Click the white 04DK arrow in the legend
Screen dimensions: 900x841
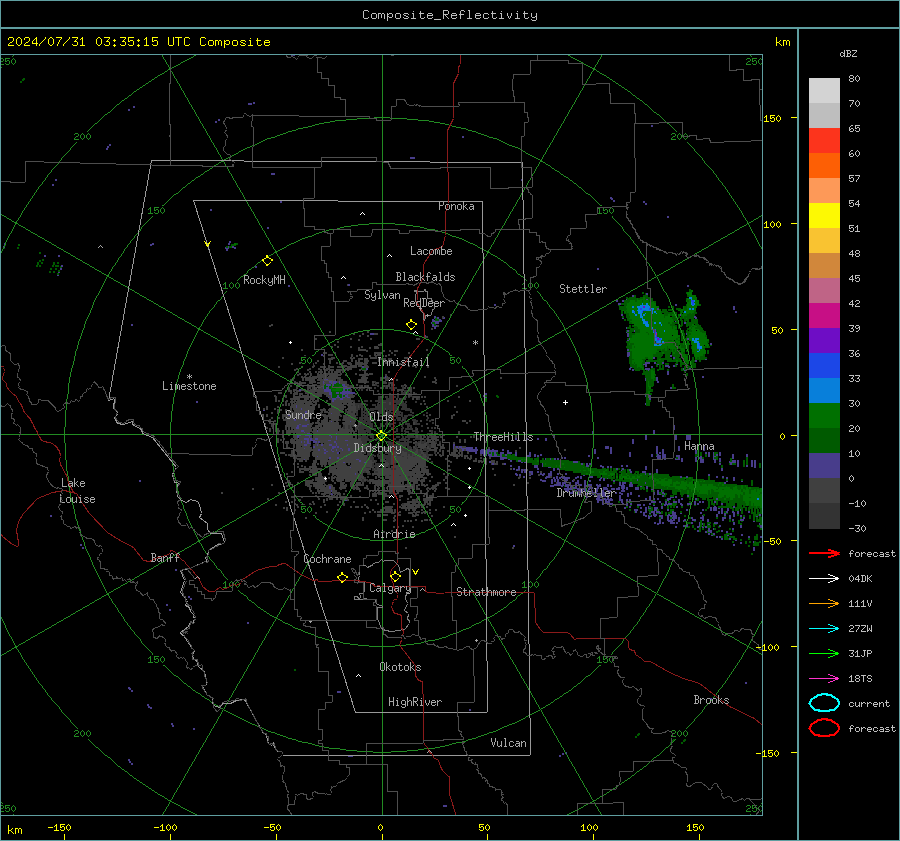(x=824, y=579)
